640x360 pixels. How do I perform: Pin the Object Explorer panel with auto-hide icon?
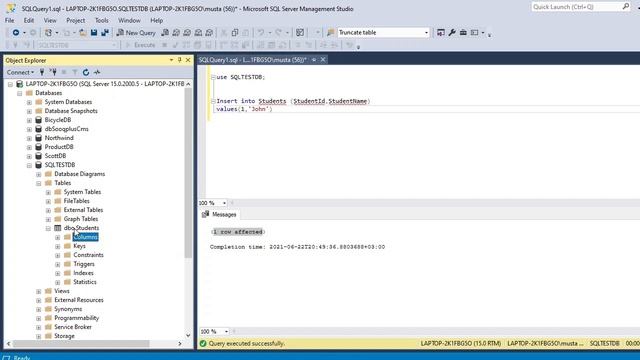tap(180, 60)
